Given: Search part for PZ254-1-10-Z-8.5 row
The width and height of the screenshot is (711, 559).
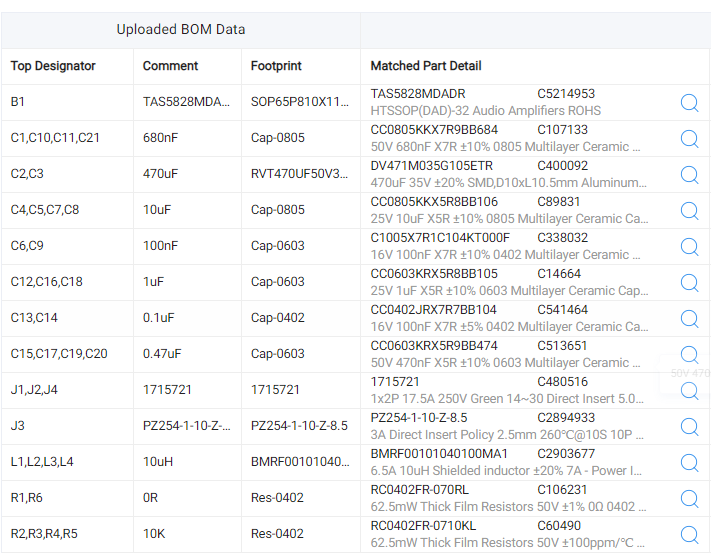Looking at the screenshot, I should (689, 427).
